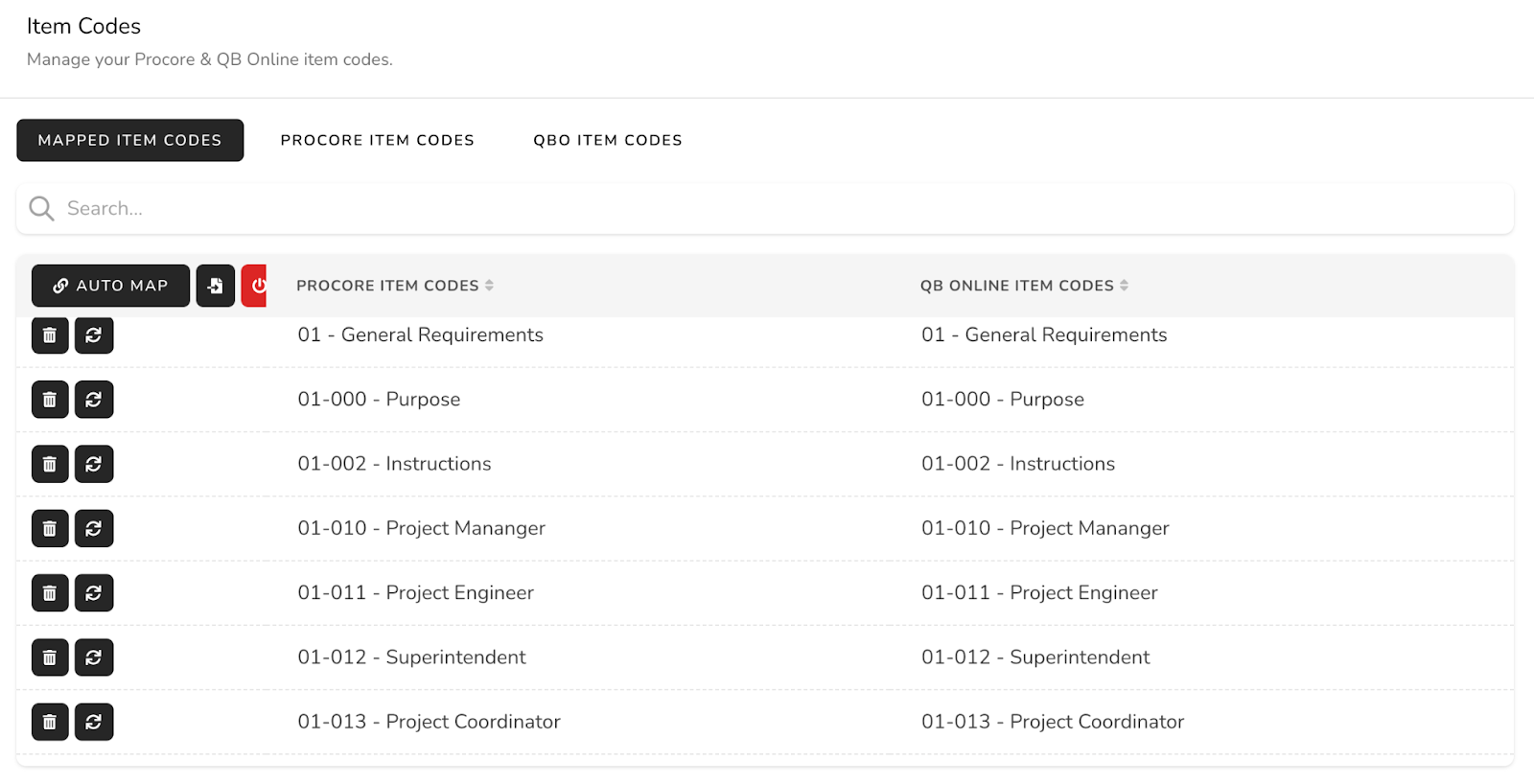
Task: Click the Item Codes page heading
Action: pos(83,26)
